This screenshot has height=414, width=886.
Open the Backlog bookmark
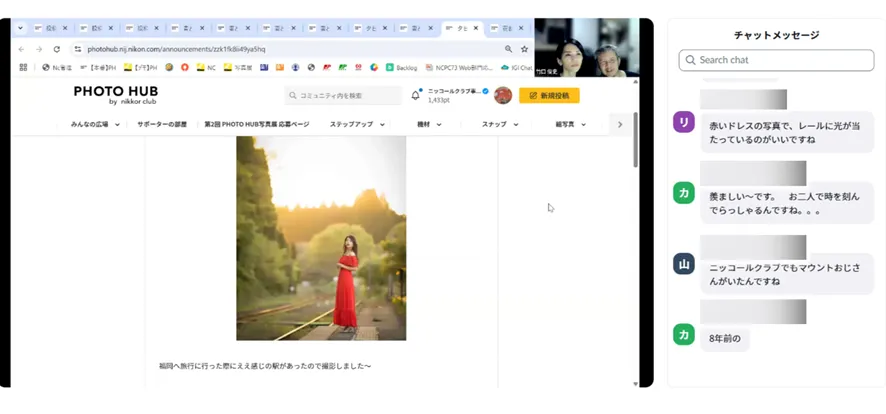pos(401,67)
